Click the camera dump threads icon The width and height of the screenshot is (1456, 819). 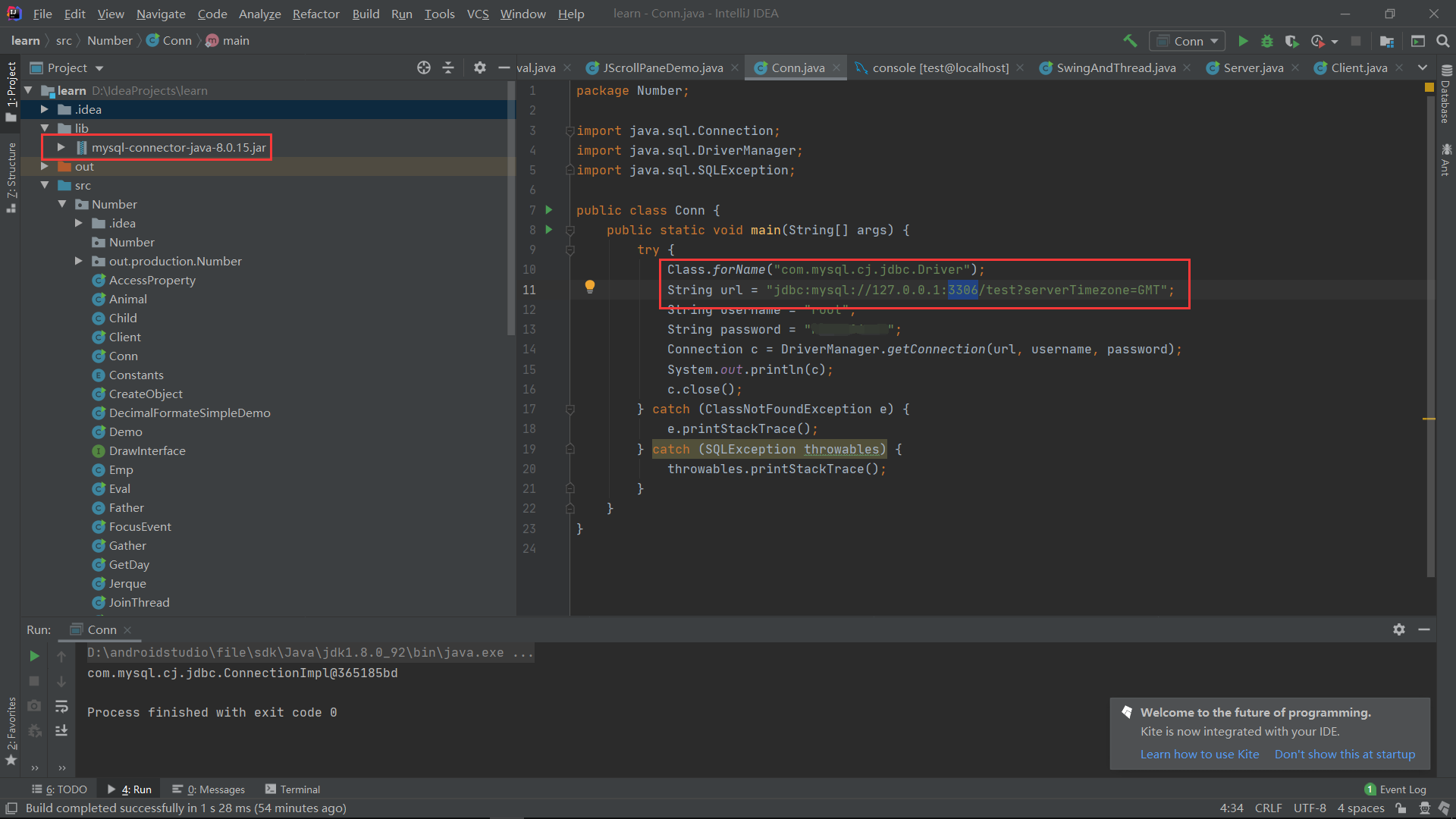(34, 705)
